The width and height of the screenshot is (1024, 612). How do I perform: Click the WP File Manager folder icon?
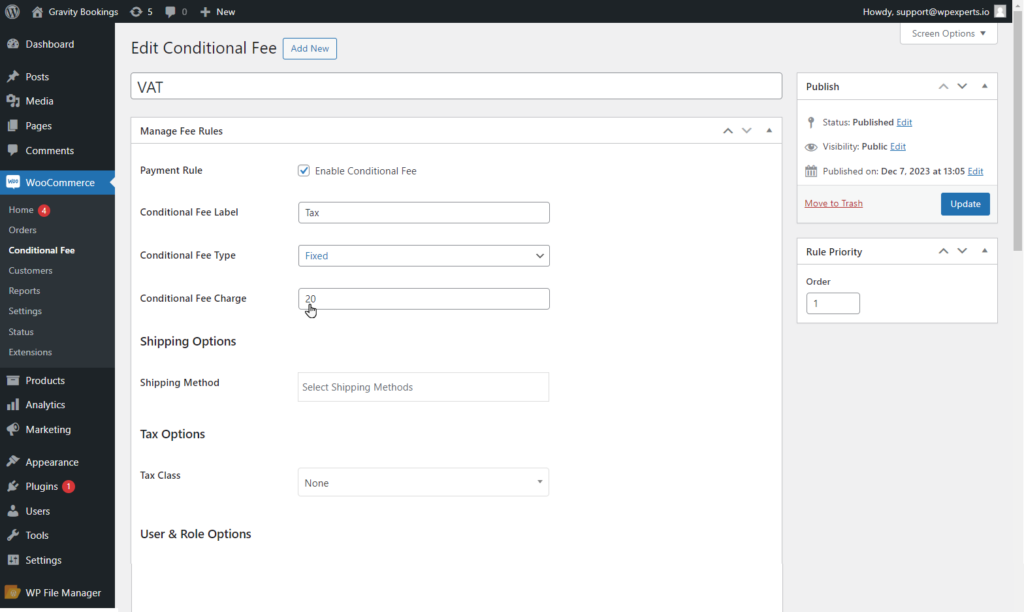pos(12,592)
